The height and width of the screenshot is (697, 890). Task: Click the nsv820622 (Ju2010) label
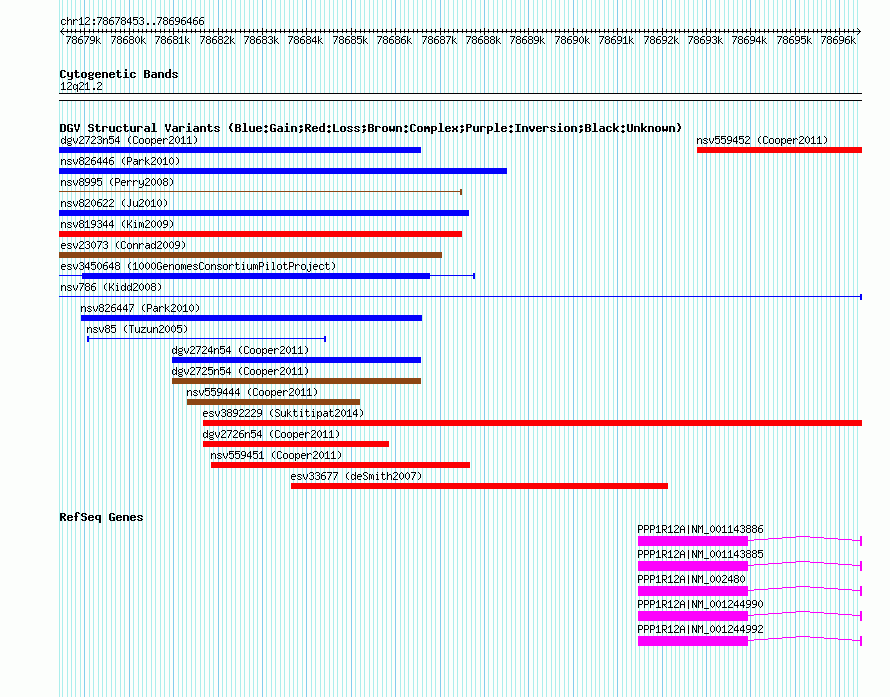point(114,203)
